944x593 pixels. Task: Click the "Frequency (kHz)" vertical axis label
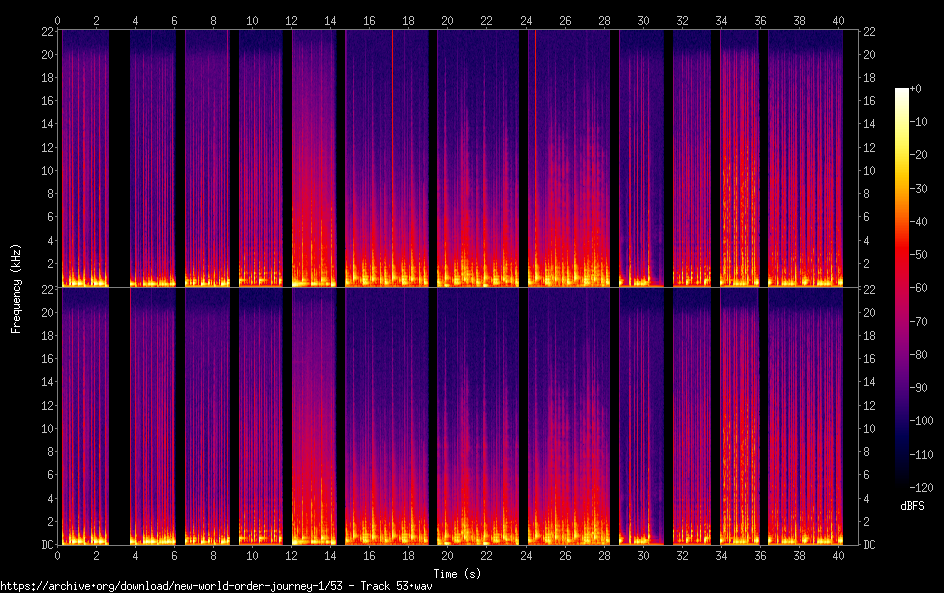tap(16, 288)
